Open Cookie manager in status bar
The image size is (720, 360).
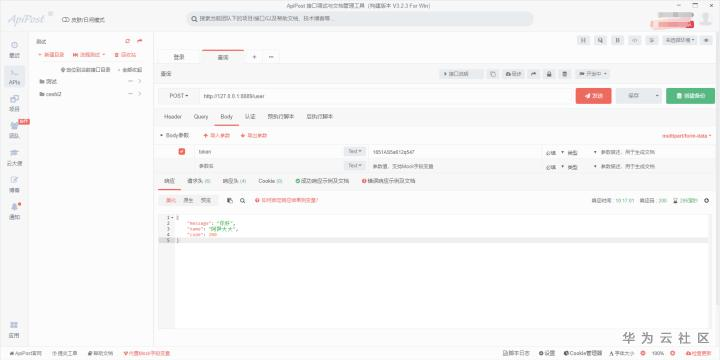(583, 353)
